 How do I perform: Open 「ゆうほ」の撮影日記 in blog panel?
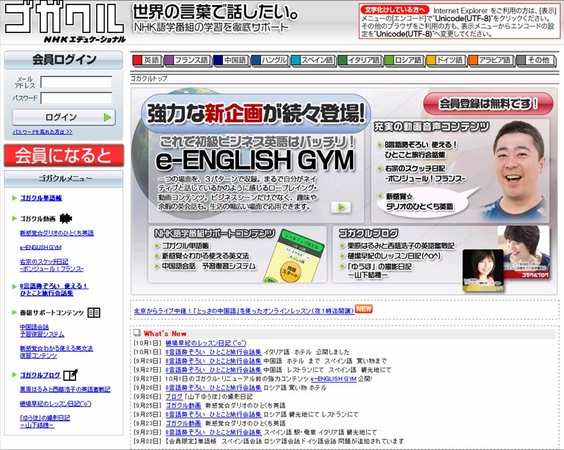click(379, 271)
